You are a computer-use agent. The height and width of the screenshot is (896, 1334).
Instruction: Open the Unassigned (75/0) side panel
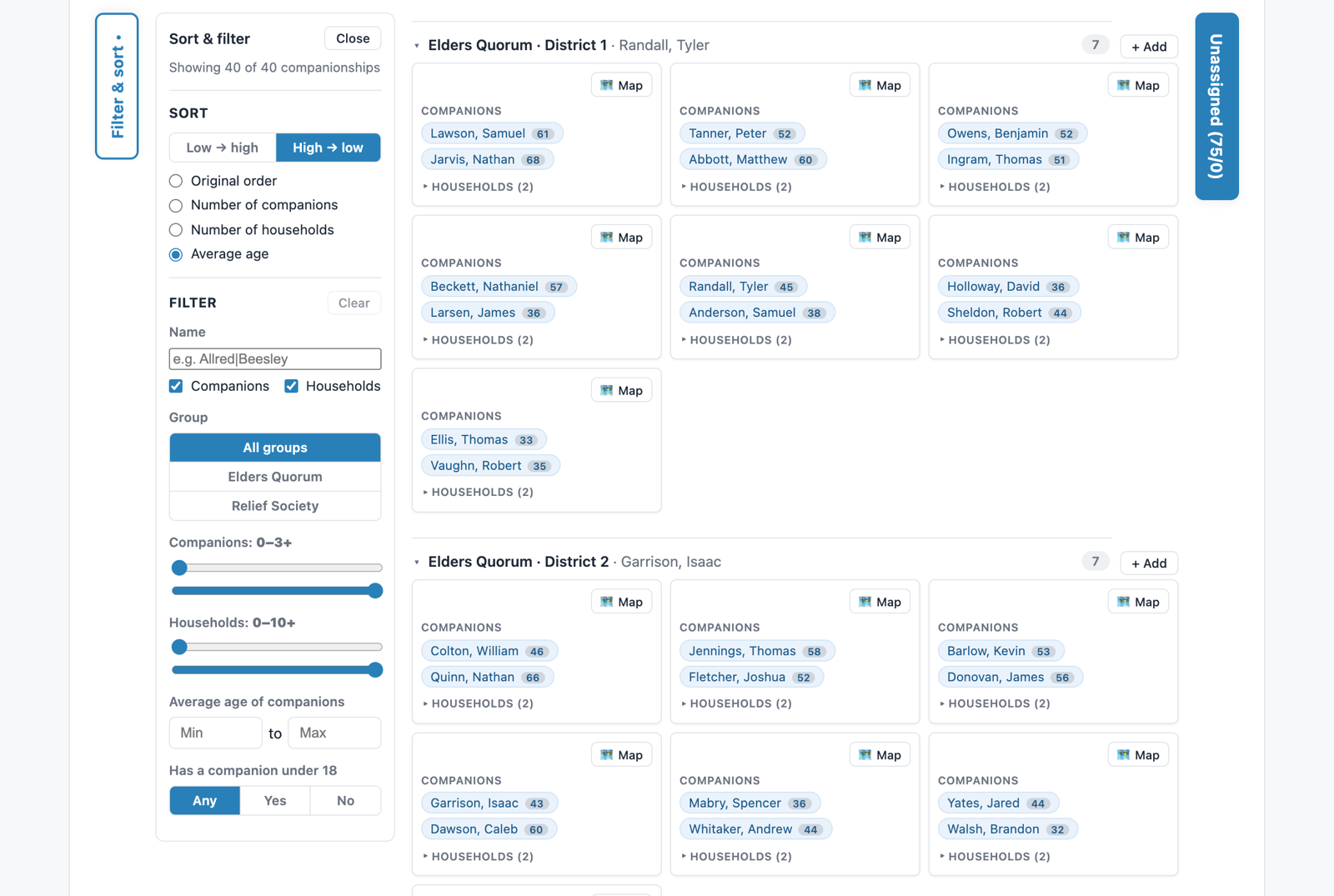(1216, 107)
